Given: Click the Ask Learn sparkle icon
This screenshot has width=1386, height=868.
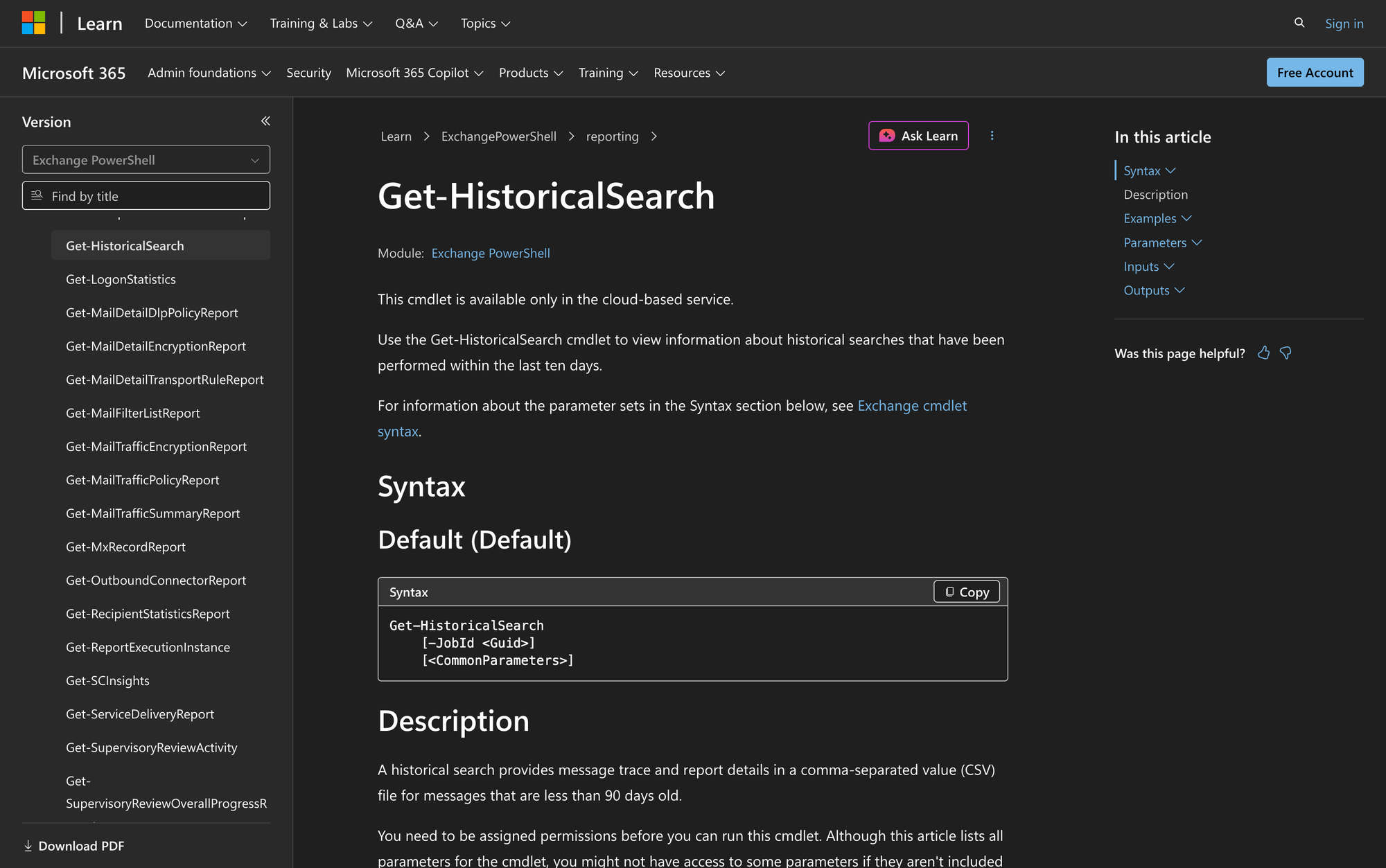Looking at the screenshot, I should 887,136.
